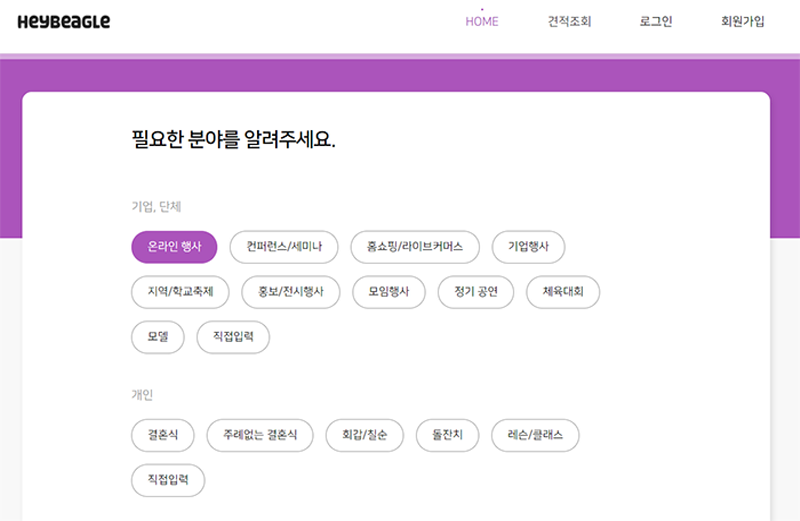Choose the 모임행사 option

point(389,291)
